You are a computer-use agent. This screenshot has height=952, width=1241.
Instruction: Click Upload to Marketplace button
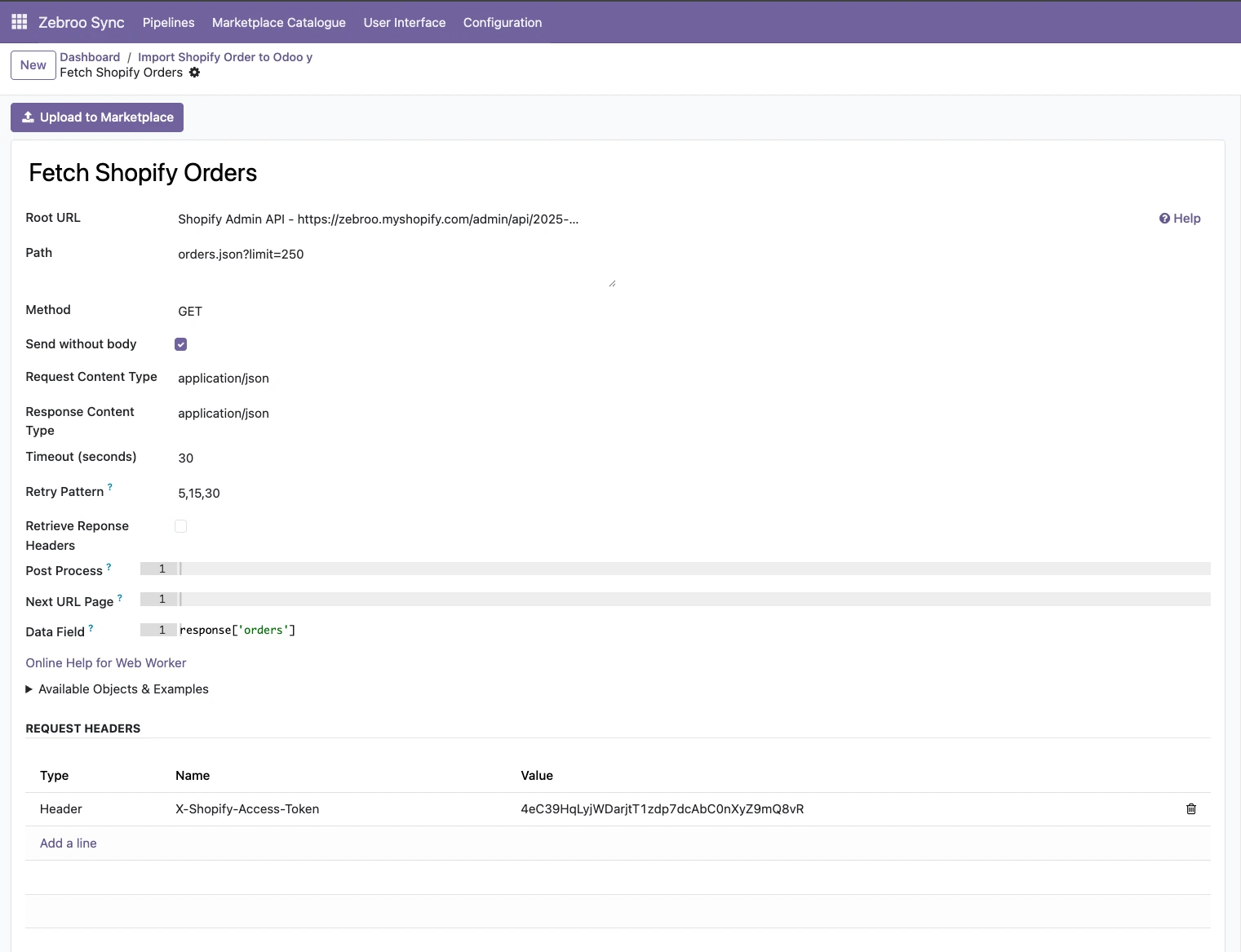point(97,117)
